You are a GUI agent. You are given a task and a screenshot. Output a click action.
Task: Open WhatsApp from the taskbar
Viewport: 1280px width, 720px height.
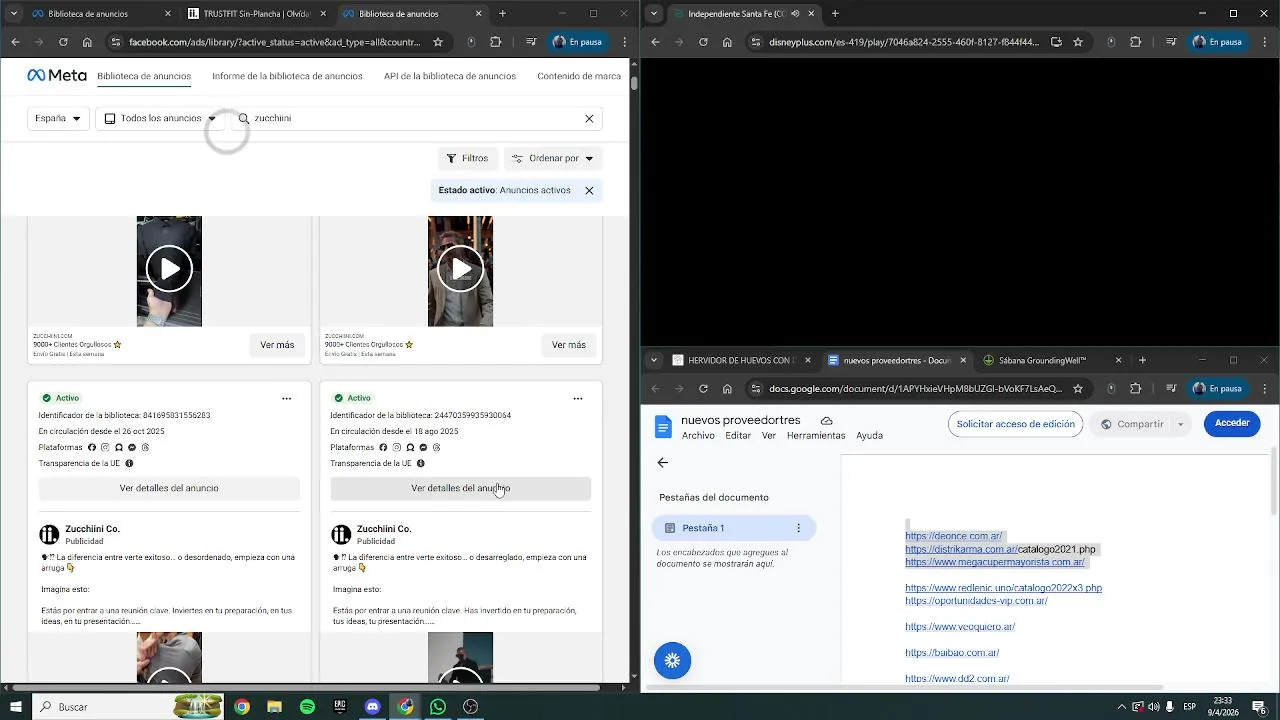pyautogui.click(x=438, y=707)
